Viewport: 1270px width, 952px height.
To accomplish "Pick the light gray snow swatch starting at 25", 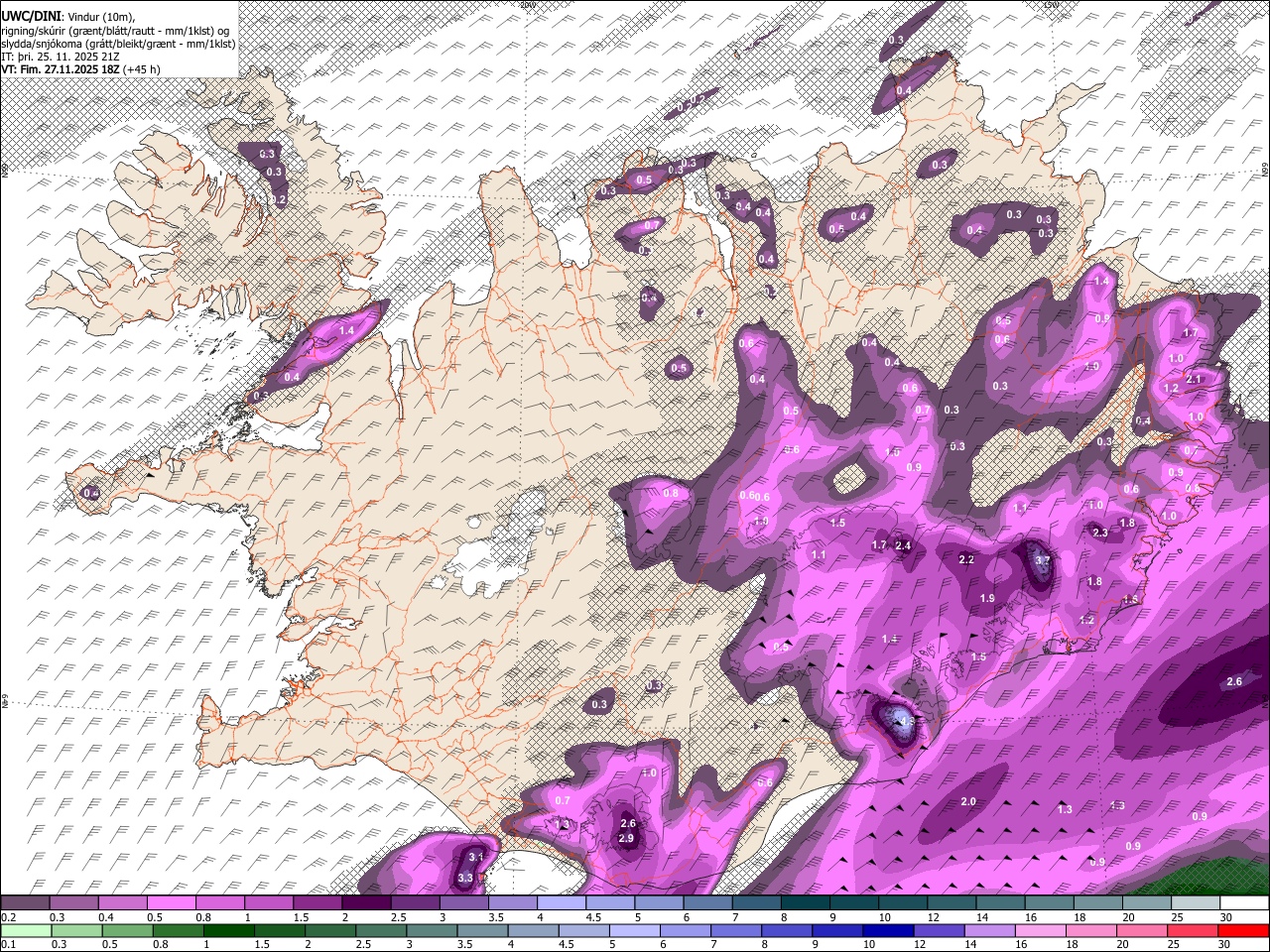I will pos(1196,902).
